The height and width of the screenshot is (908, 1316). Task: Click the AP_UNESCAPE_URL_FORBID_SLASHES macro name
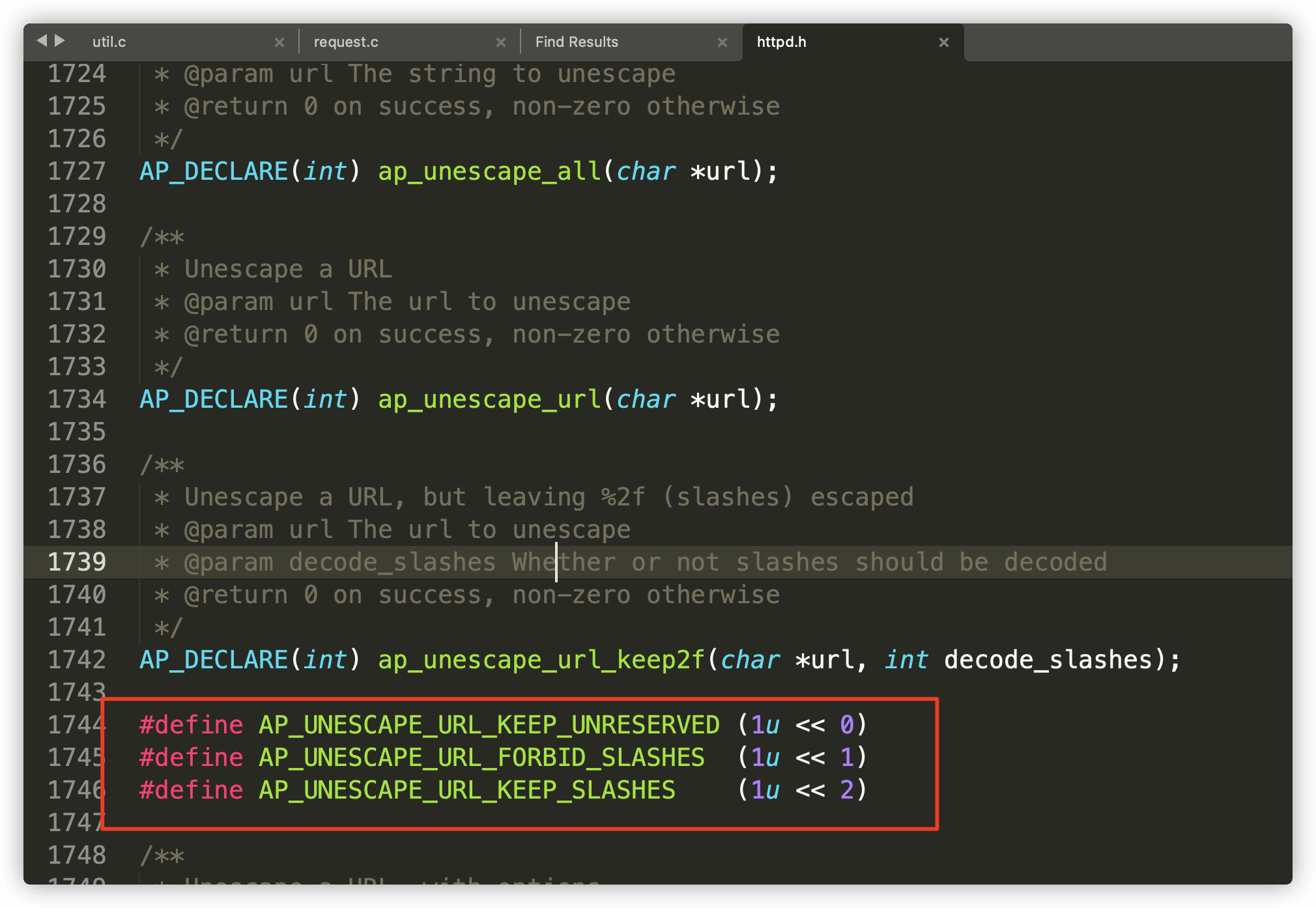pyautogui.click(x=481, y=758)
